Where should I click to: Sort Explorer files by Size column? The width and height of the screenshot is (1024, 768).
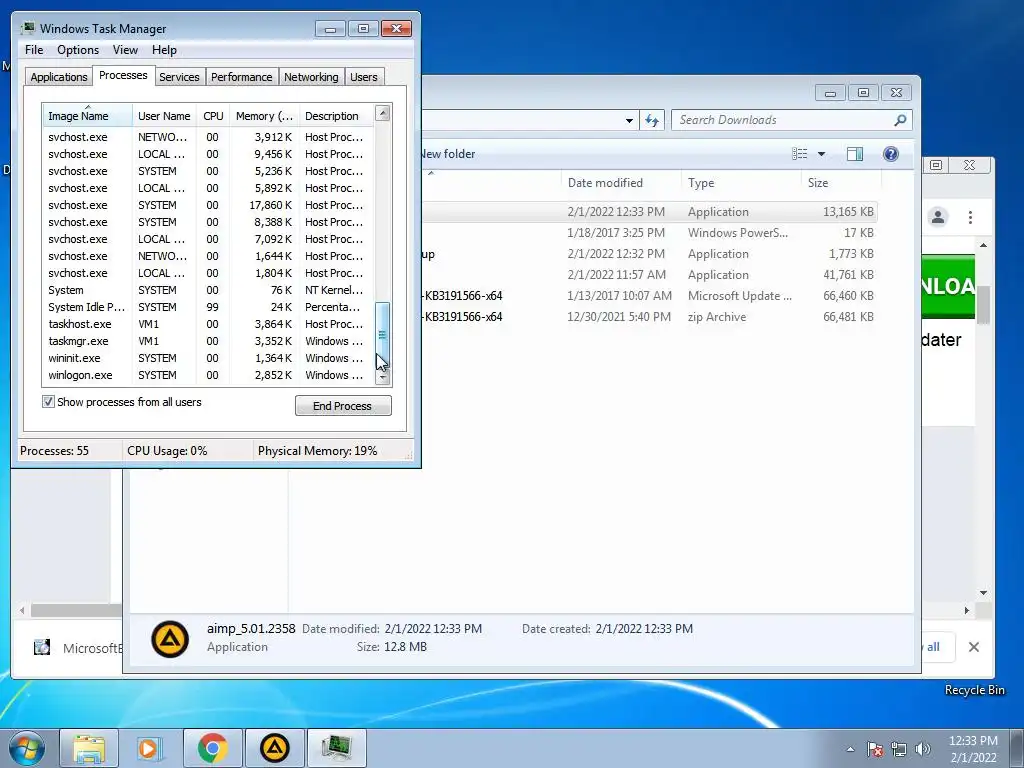click(840, 183)
